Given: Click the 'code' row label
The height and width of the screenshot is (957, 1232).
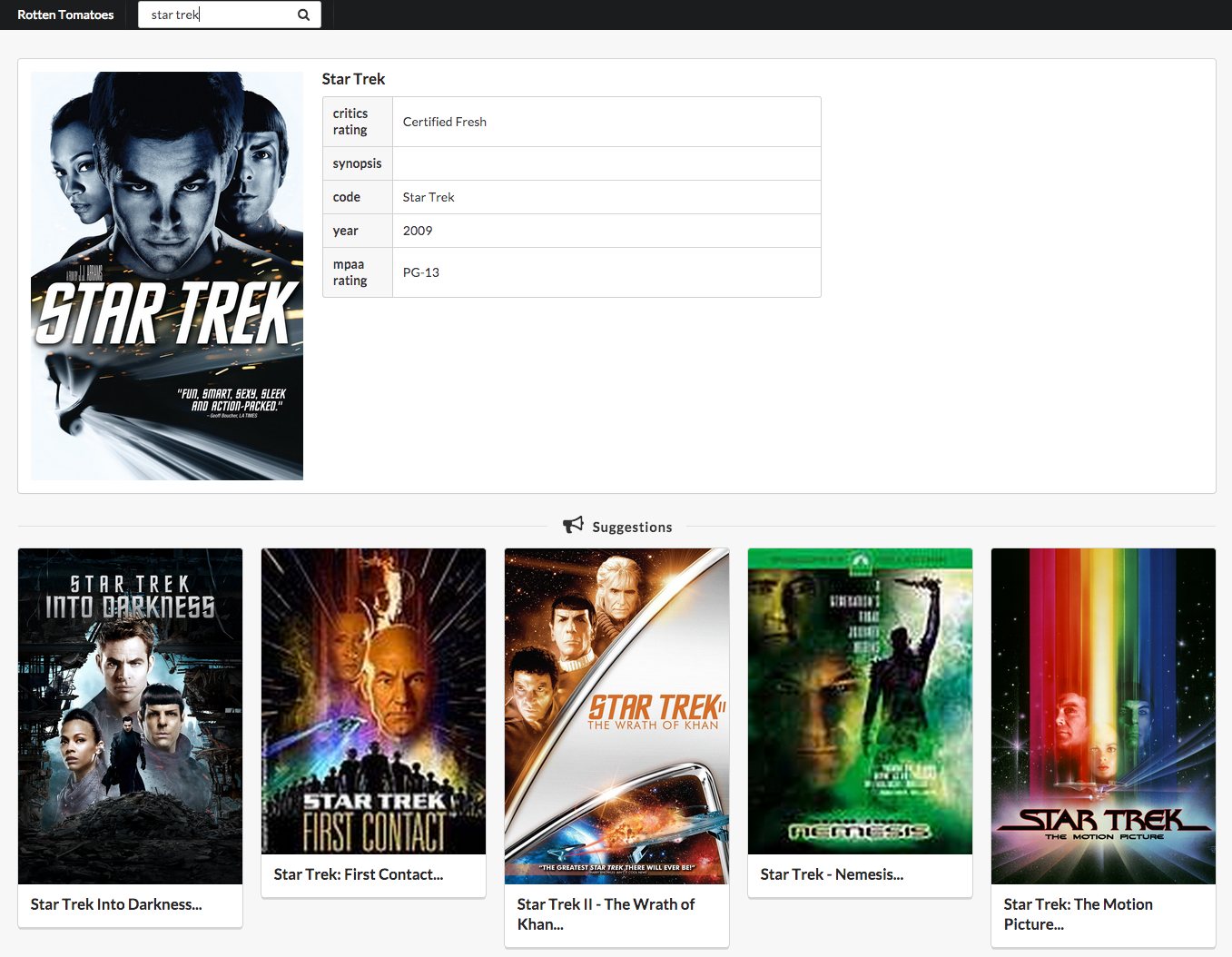Looking at the screenshot, I should click(346, 197).
